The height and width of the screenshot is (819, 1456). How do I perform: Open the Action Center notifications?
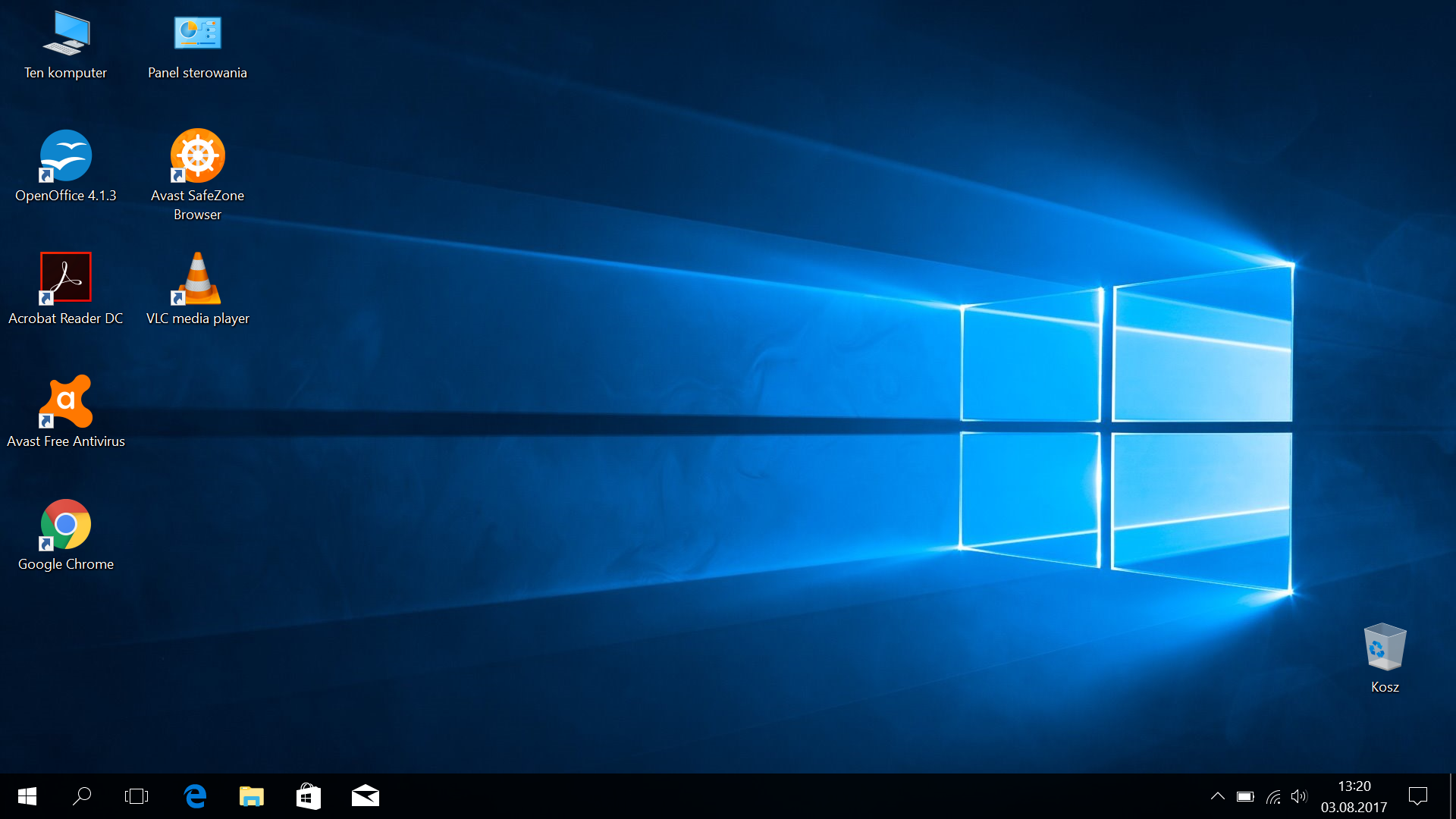point(1418,796)
